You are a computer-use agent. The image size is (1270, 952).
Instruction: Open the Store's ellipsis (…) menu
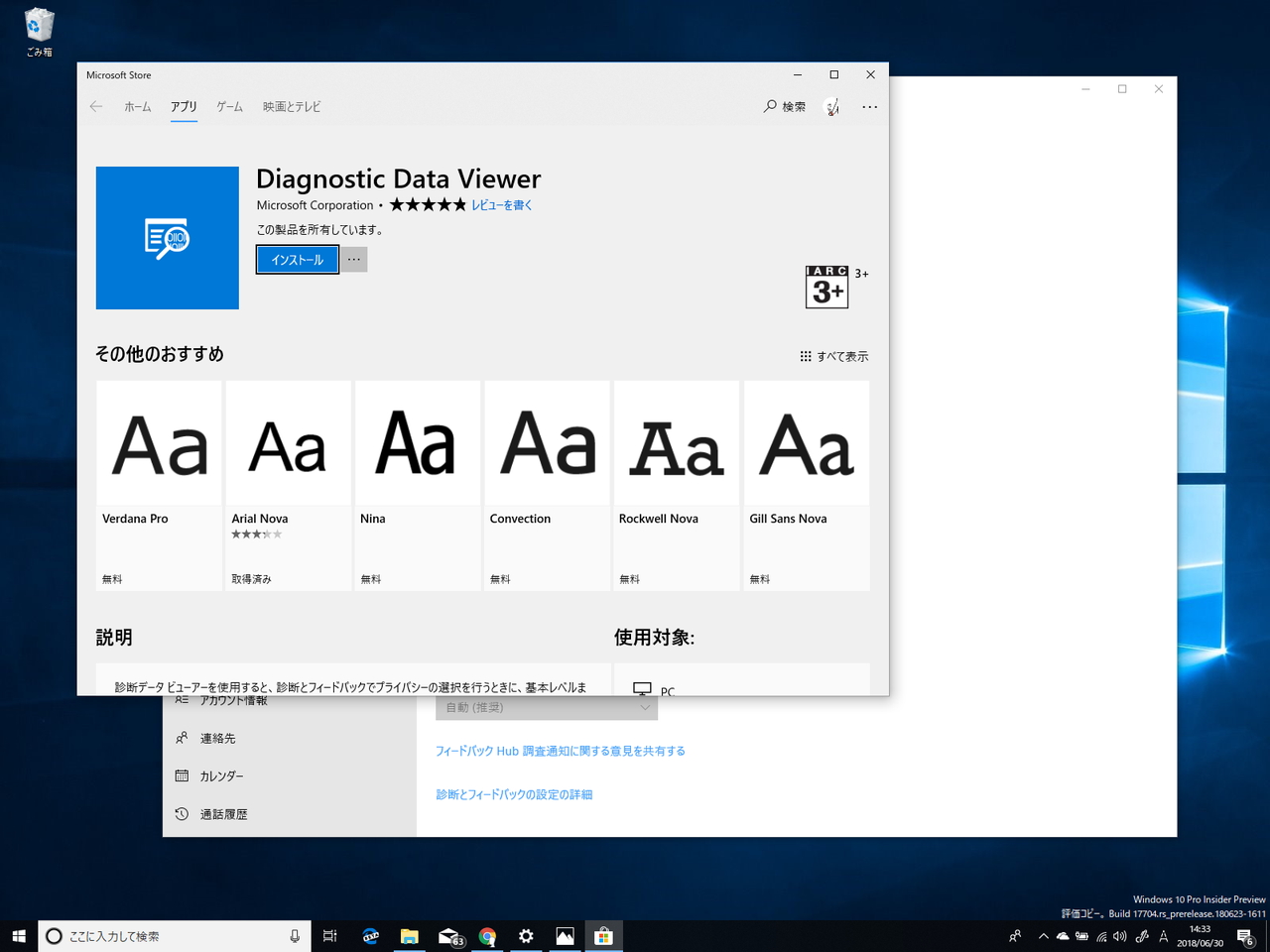[869, 106]
